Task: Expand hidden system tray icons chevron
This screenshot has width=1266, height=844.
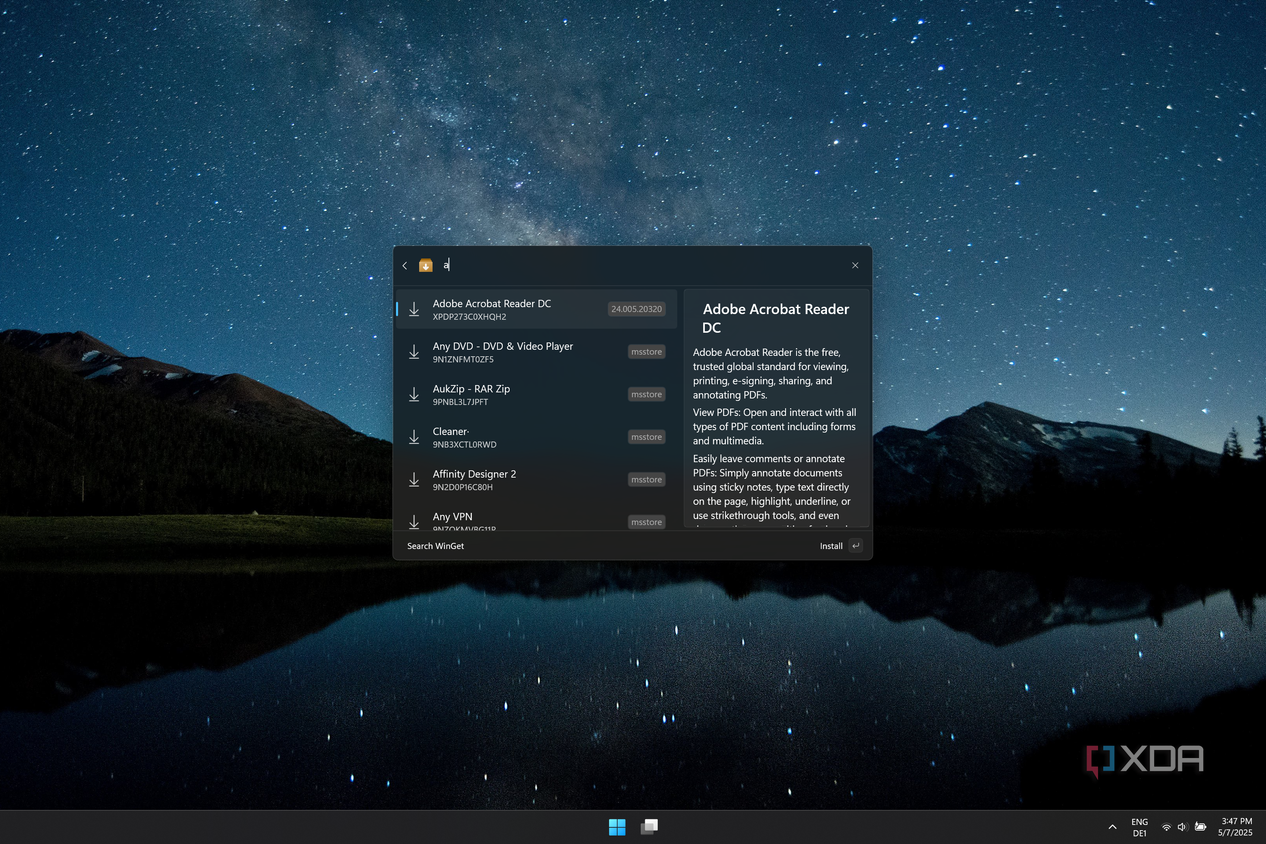Action: click(1112, 827)
